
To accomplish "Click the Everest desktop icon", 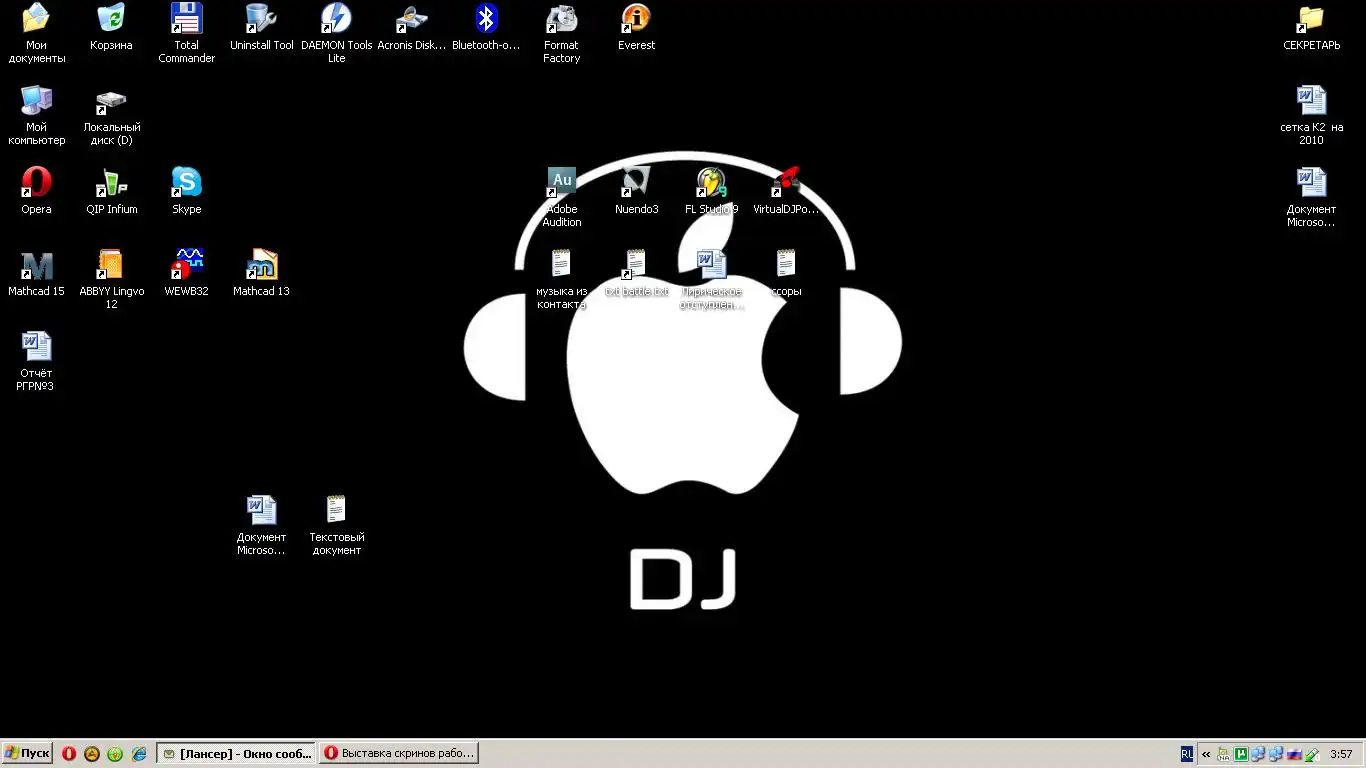I will (x=636, y=20).
